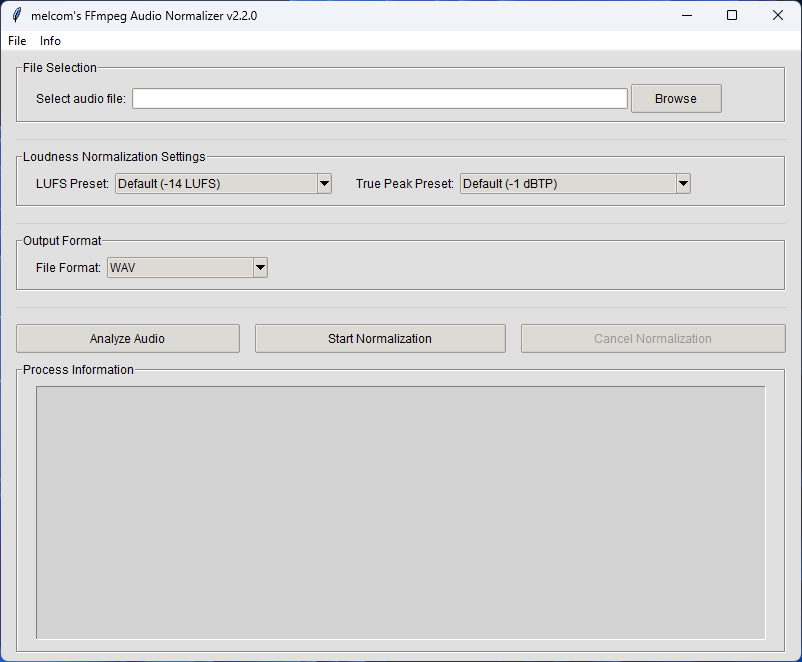
Task: Click the Analyze Audio button
Action: [x=127, y=338]
